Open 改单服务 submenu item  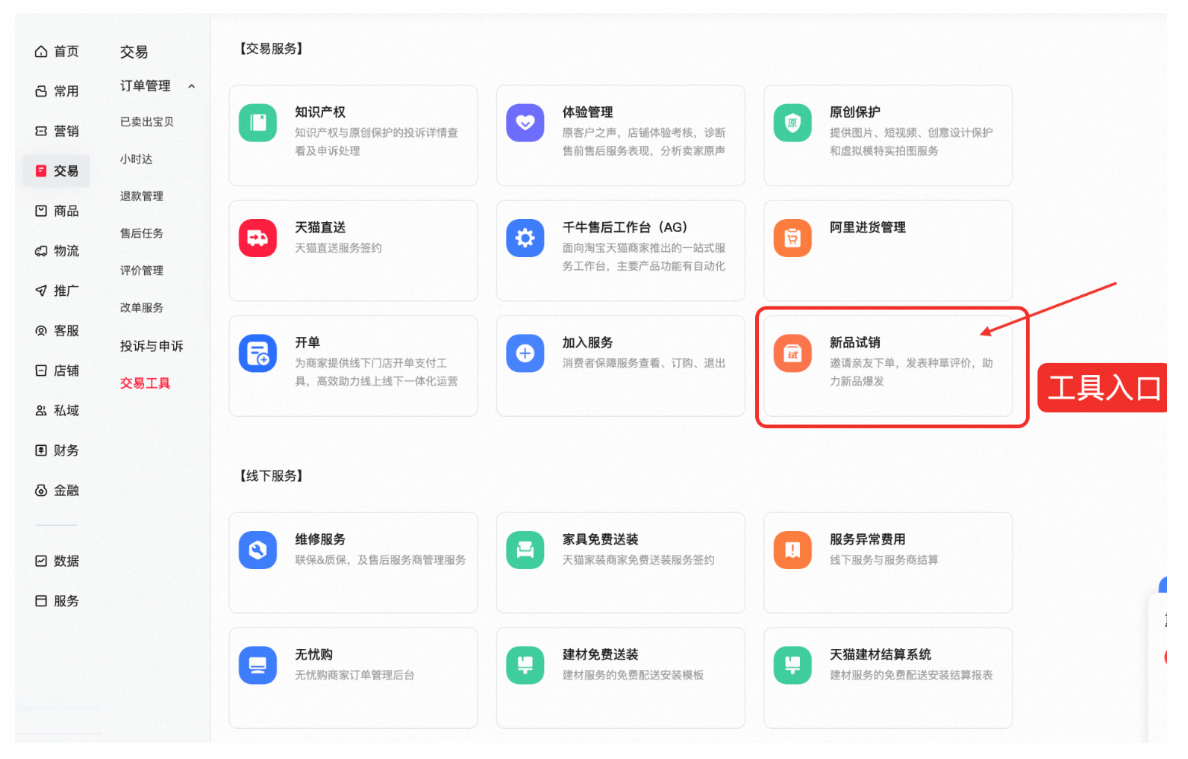[141, 308]
